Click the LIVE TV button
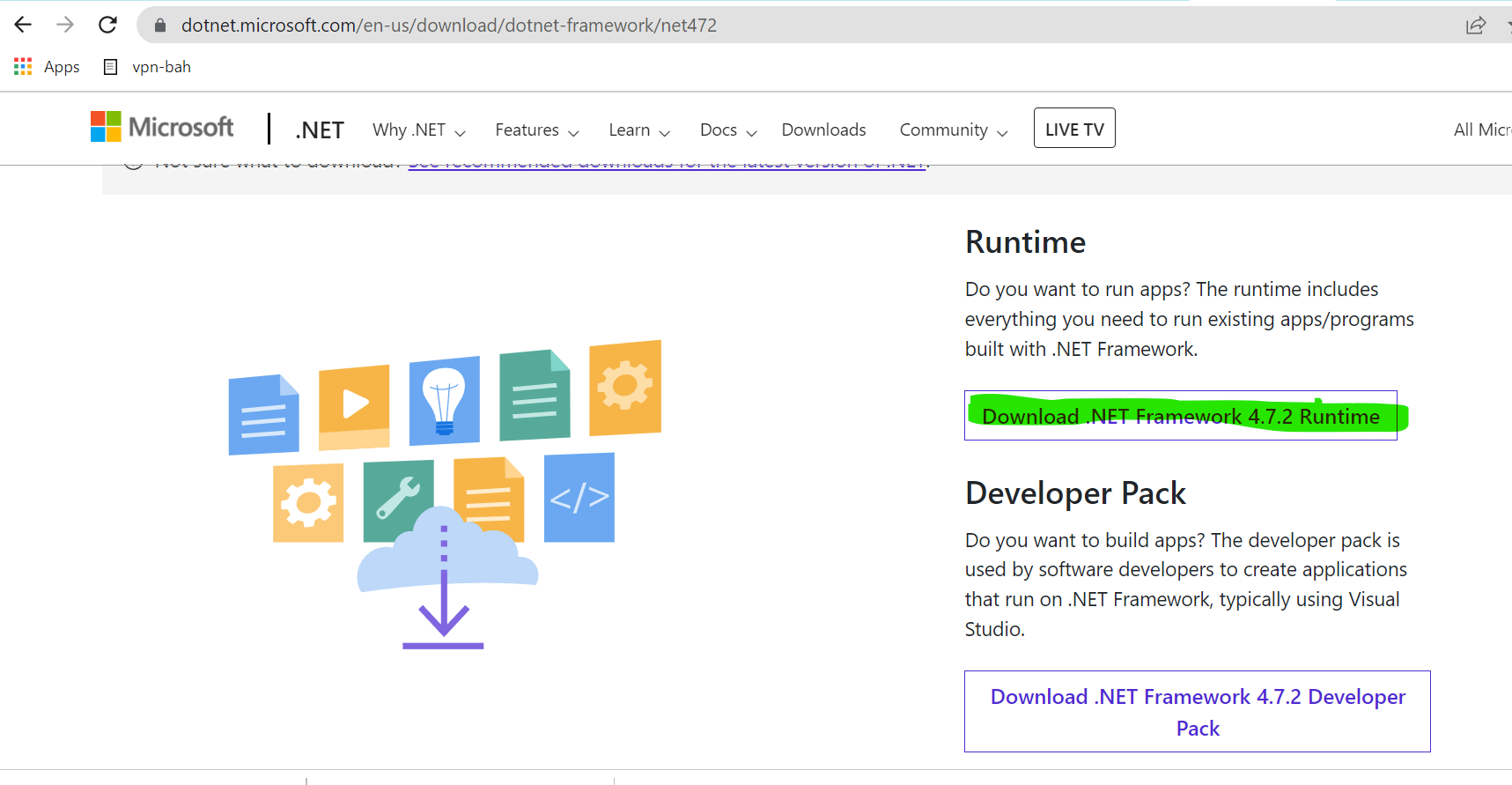The width and height of the screenshot is (1512, 785). [x=1074, y=129]
